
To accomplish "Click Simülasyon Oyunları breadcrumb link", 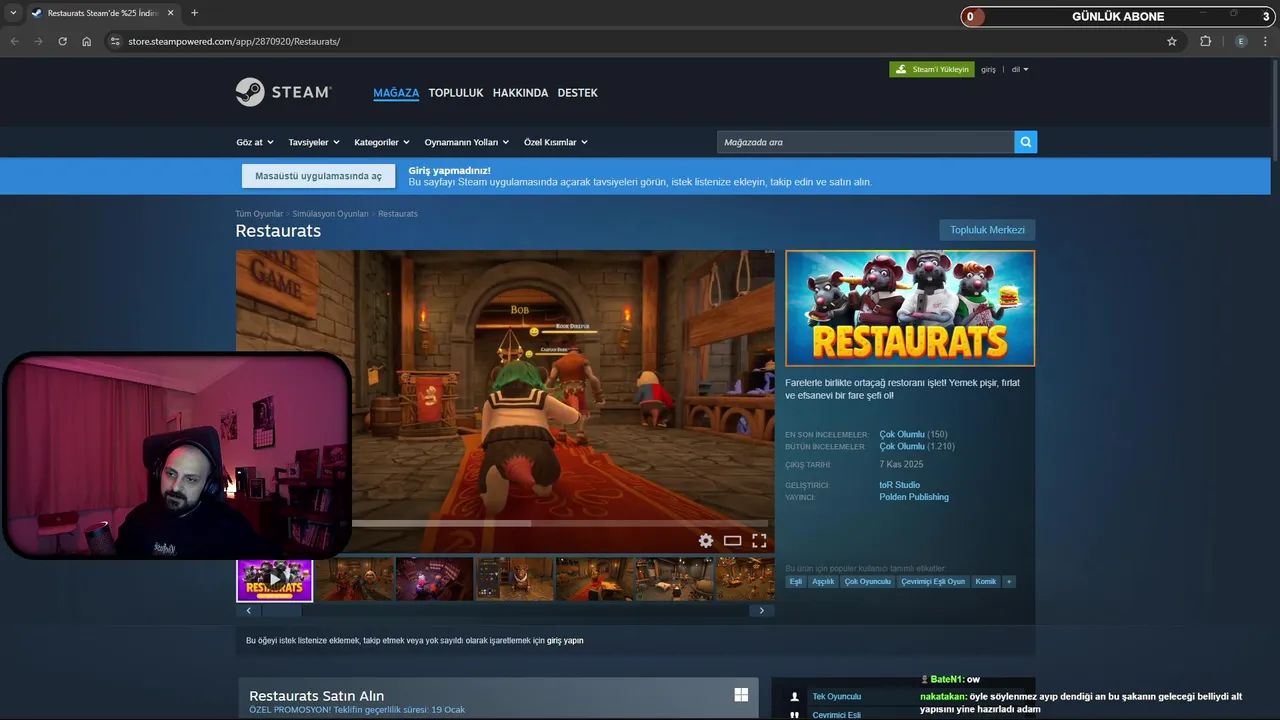I will (x=330, y=214).
